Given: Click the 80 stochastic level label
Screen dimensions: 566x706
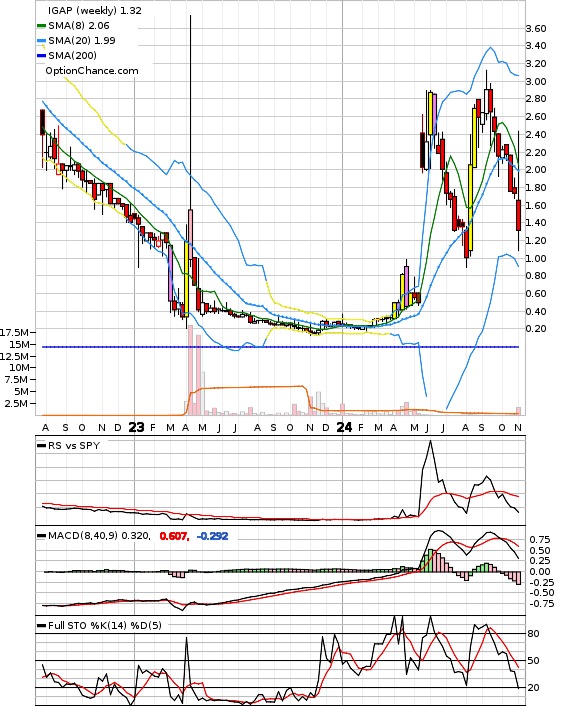Looking at the screenshot, I should click(534, 634).
